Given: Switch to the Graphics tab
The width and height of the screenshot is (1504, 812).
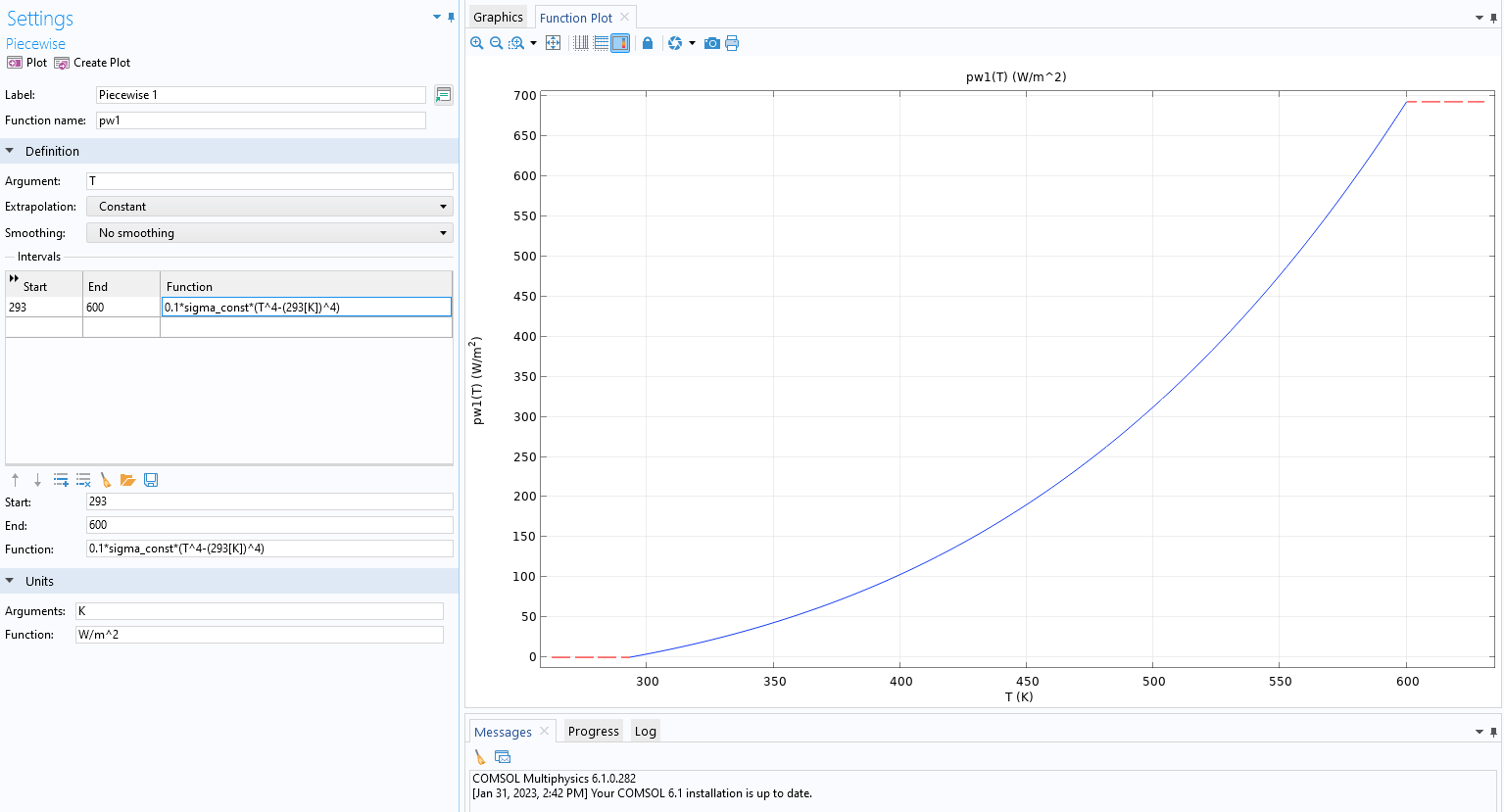Looking at the screenshot, I should [498, 18].
